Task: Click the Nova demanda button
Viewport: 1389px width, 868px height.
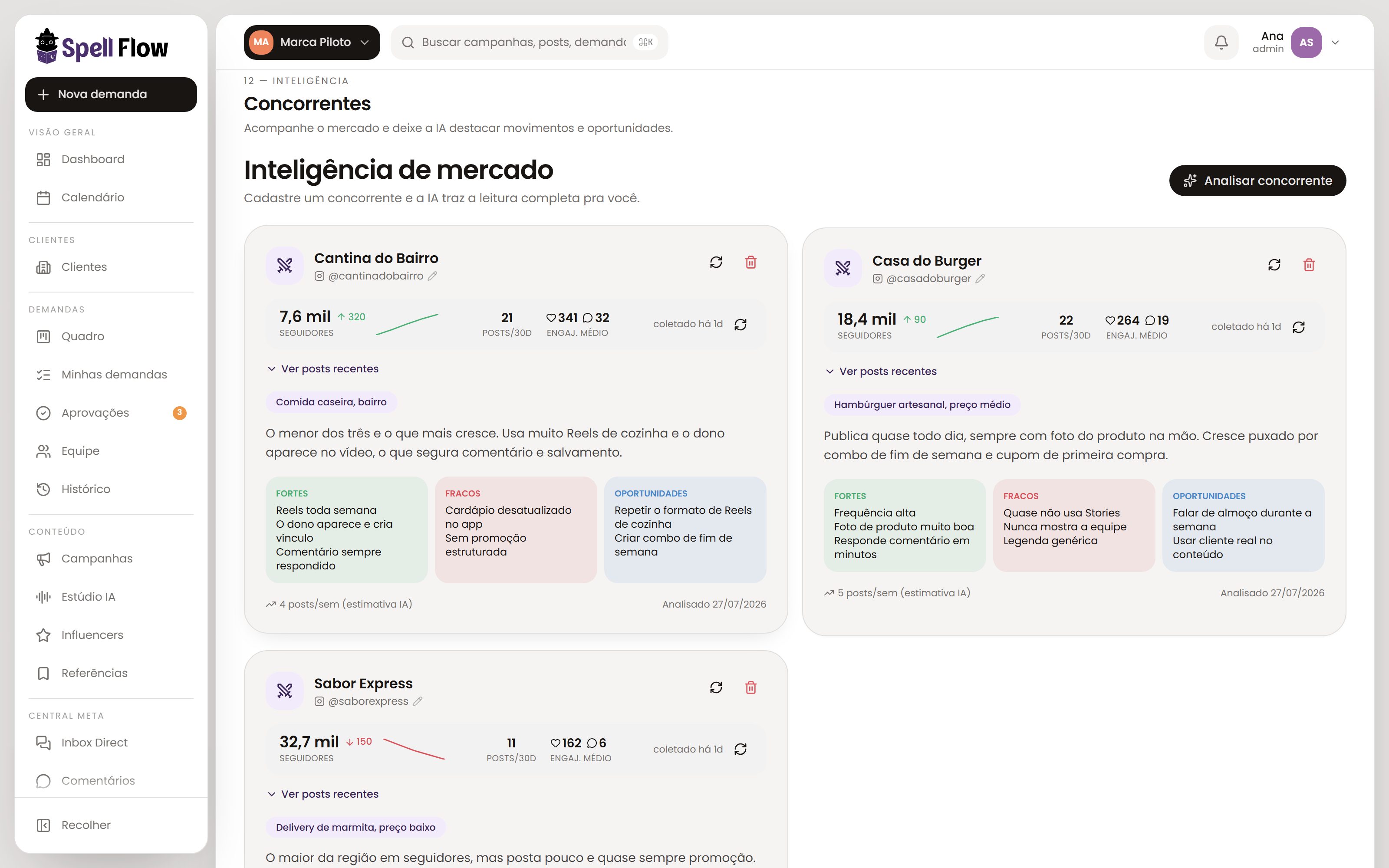Action: click(x=111, y=95)
